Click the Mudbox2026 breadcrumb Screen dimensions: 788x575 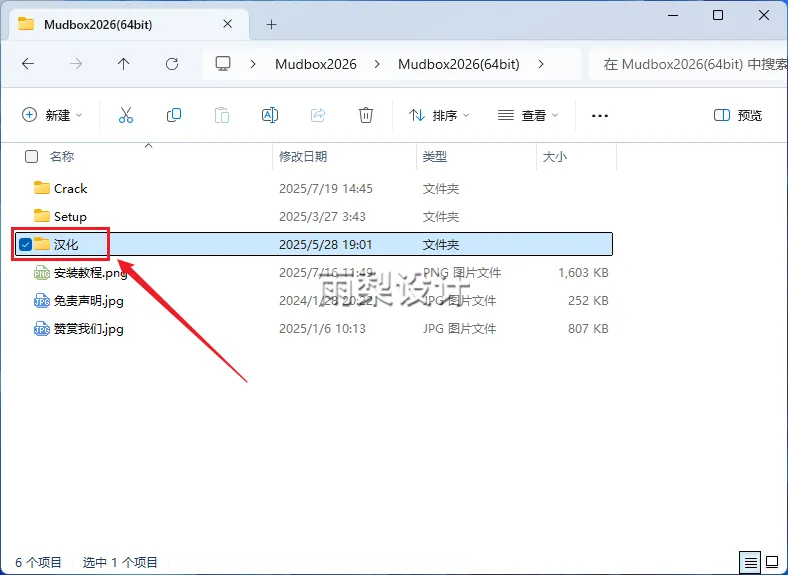(316, 64)
